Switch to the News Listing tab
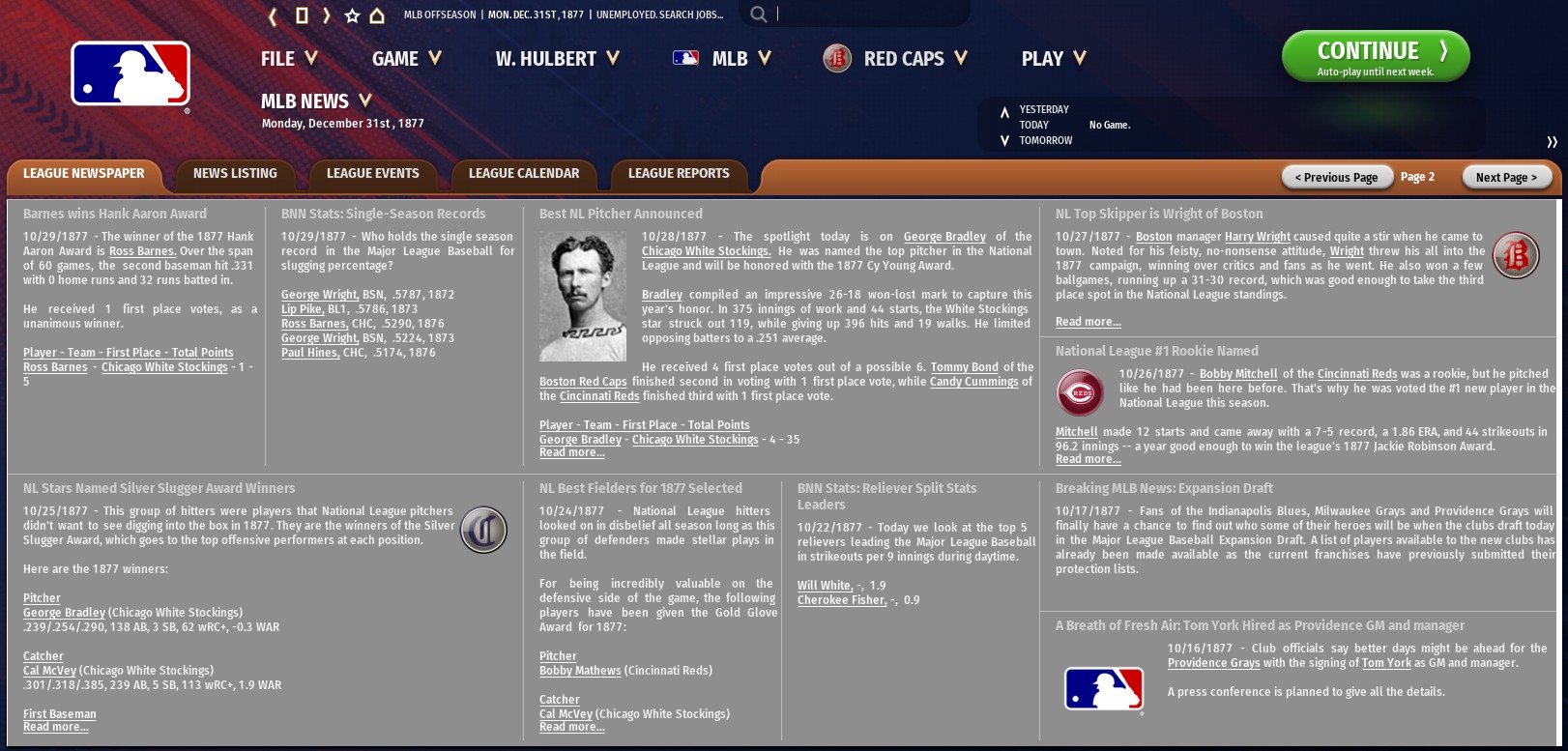 235,174
